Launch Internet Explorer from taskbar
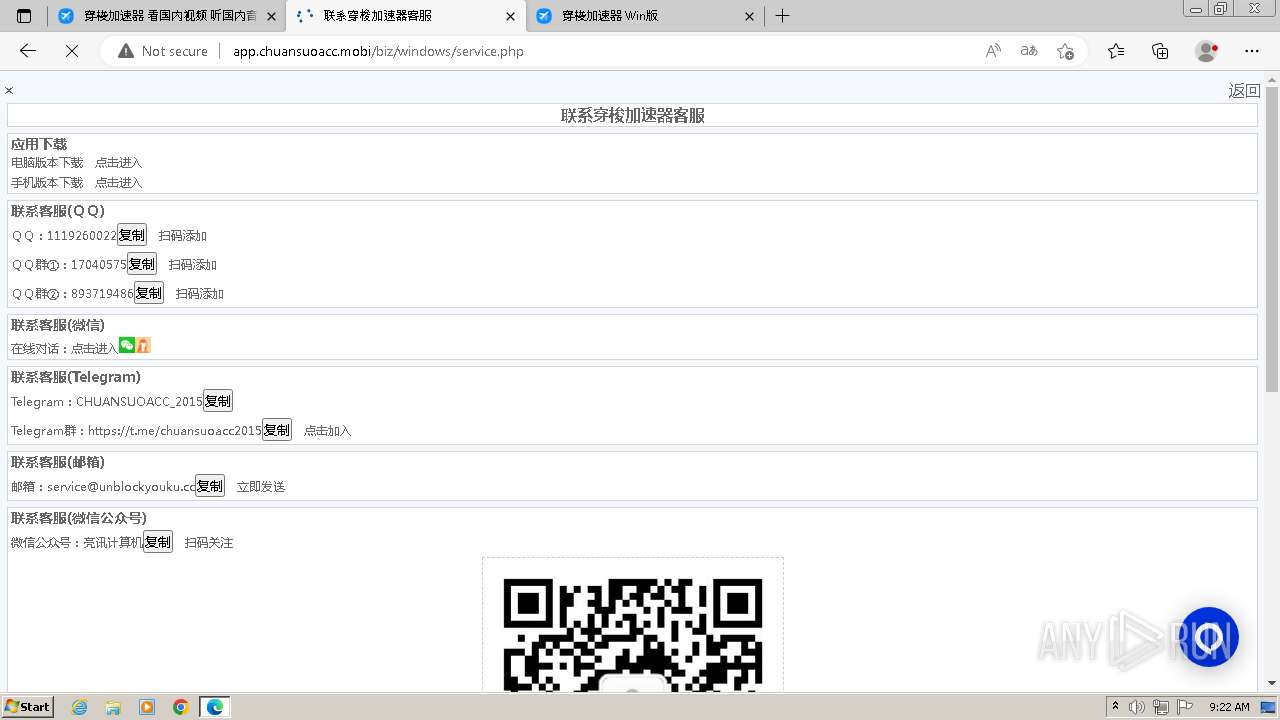Screen dimensions: 1280x720 [x=79, y=707]
